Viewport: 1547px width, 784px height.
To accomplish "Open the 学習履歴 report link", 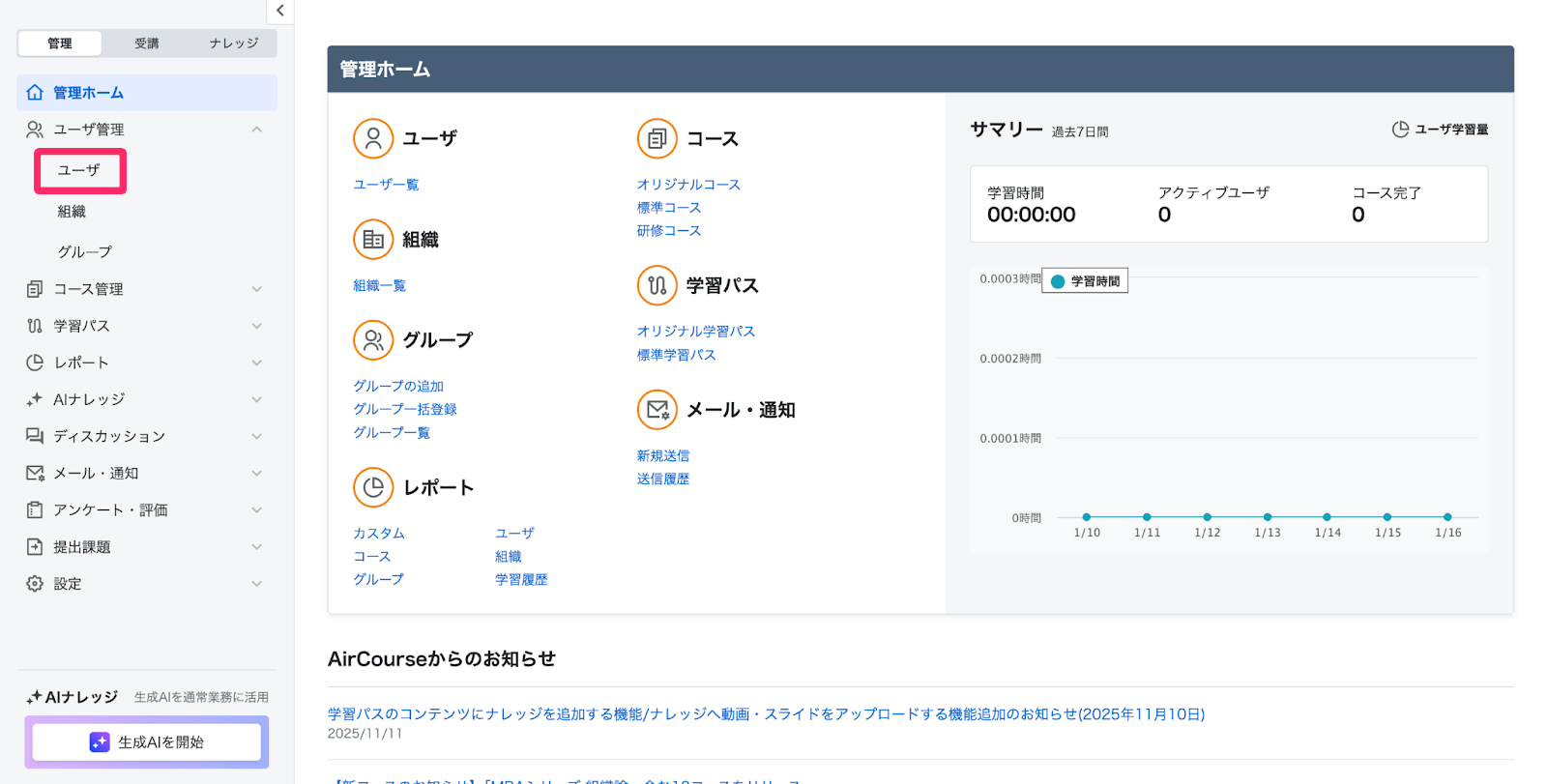I will tap(521, 580).
